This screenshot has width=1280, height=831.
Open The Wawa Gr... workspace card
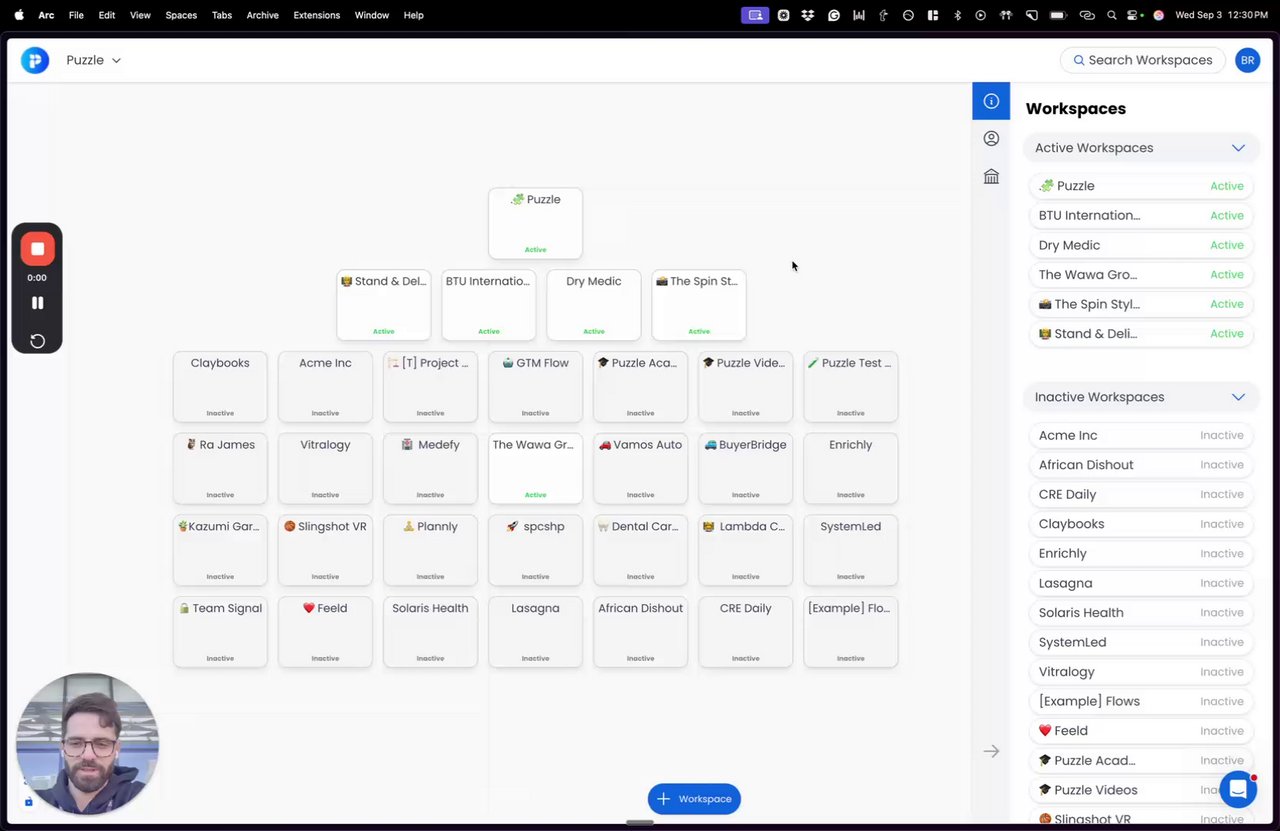[x=535, y=469]
